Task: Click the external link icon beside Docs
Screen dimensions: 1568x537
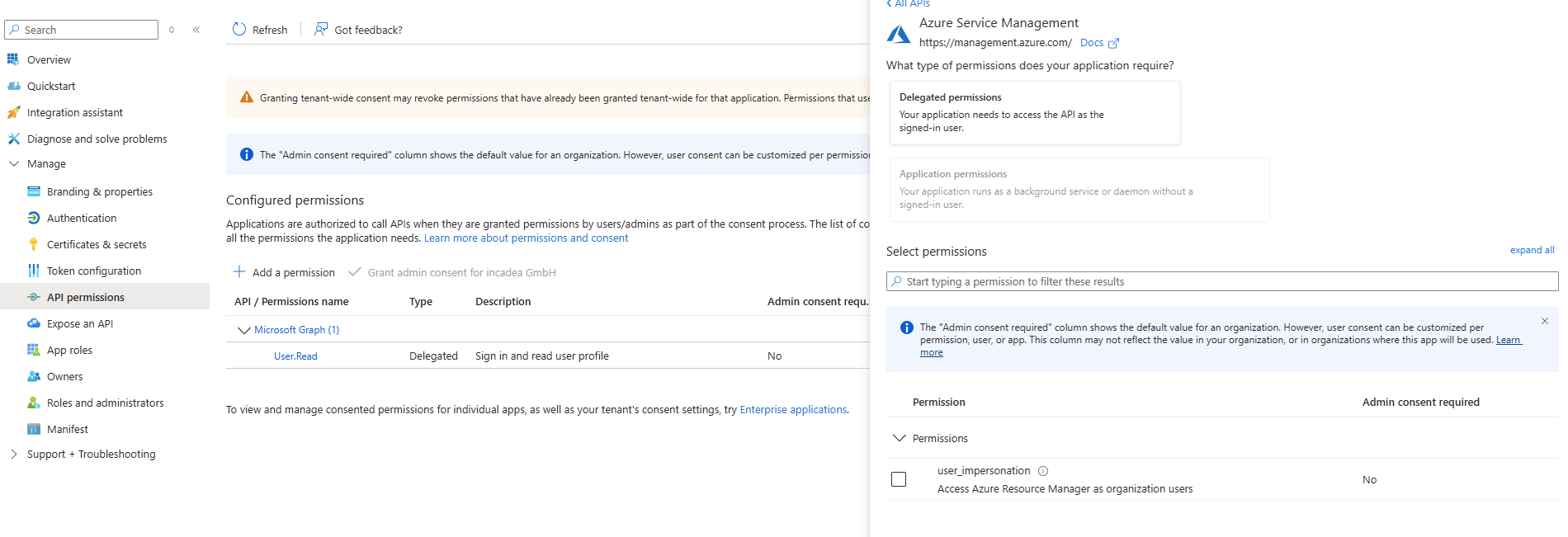Action: click(1113, 43)
